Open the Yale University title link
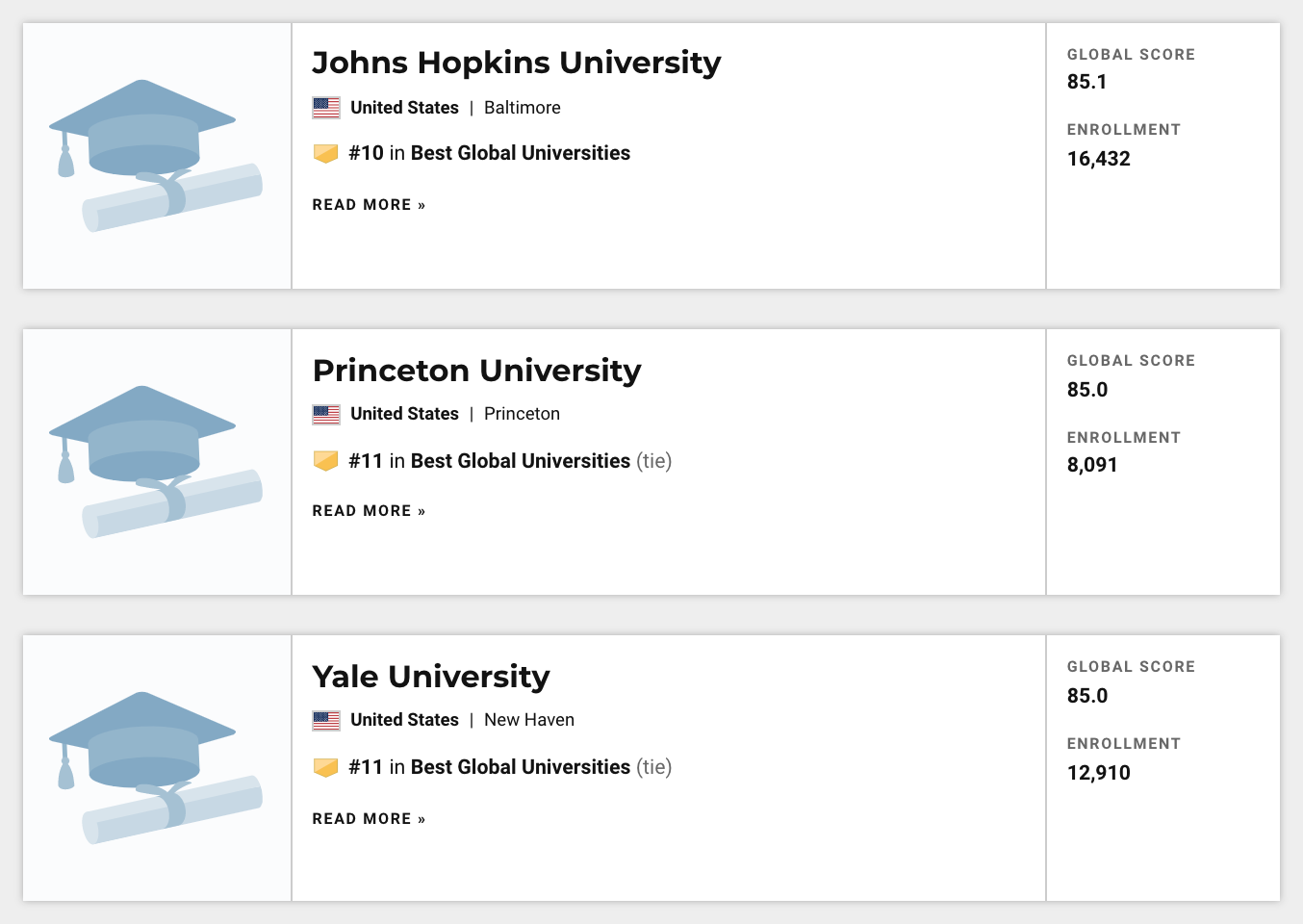 click(430, 677)
